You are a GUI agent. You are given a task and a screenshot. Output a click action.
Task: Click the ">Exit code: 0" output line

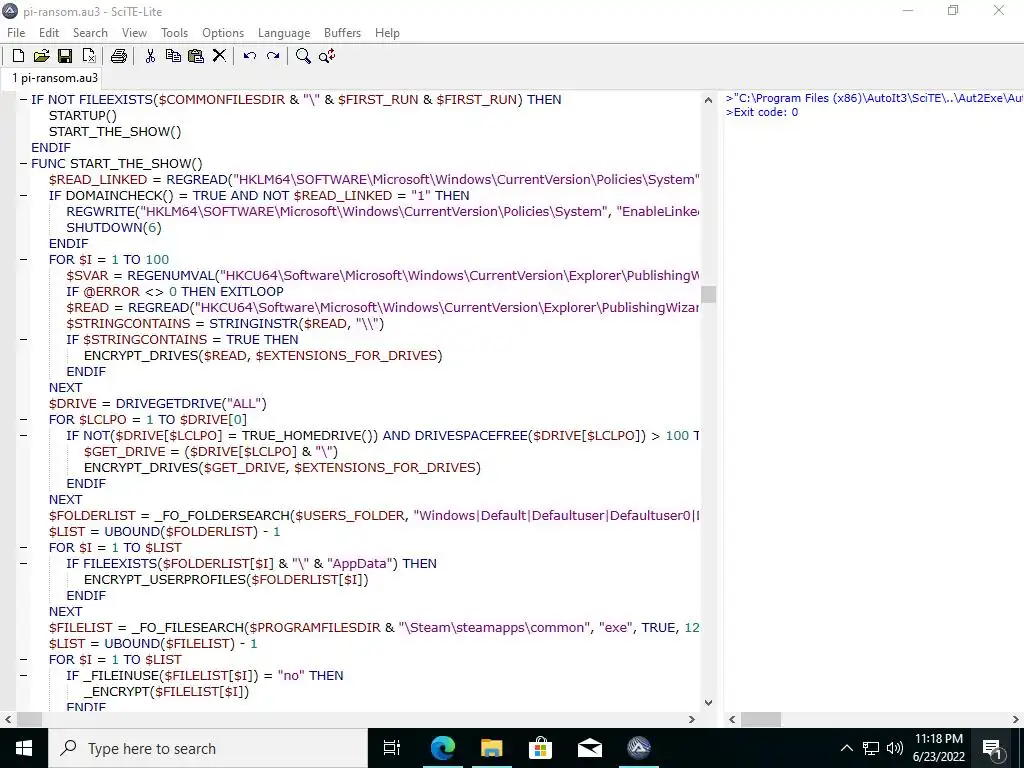coord(761,112)
